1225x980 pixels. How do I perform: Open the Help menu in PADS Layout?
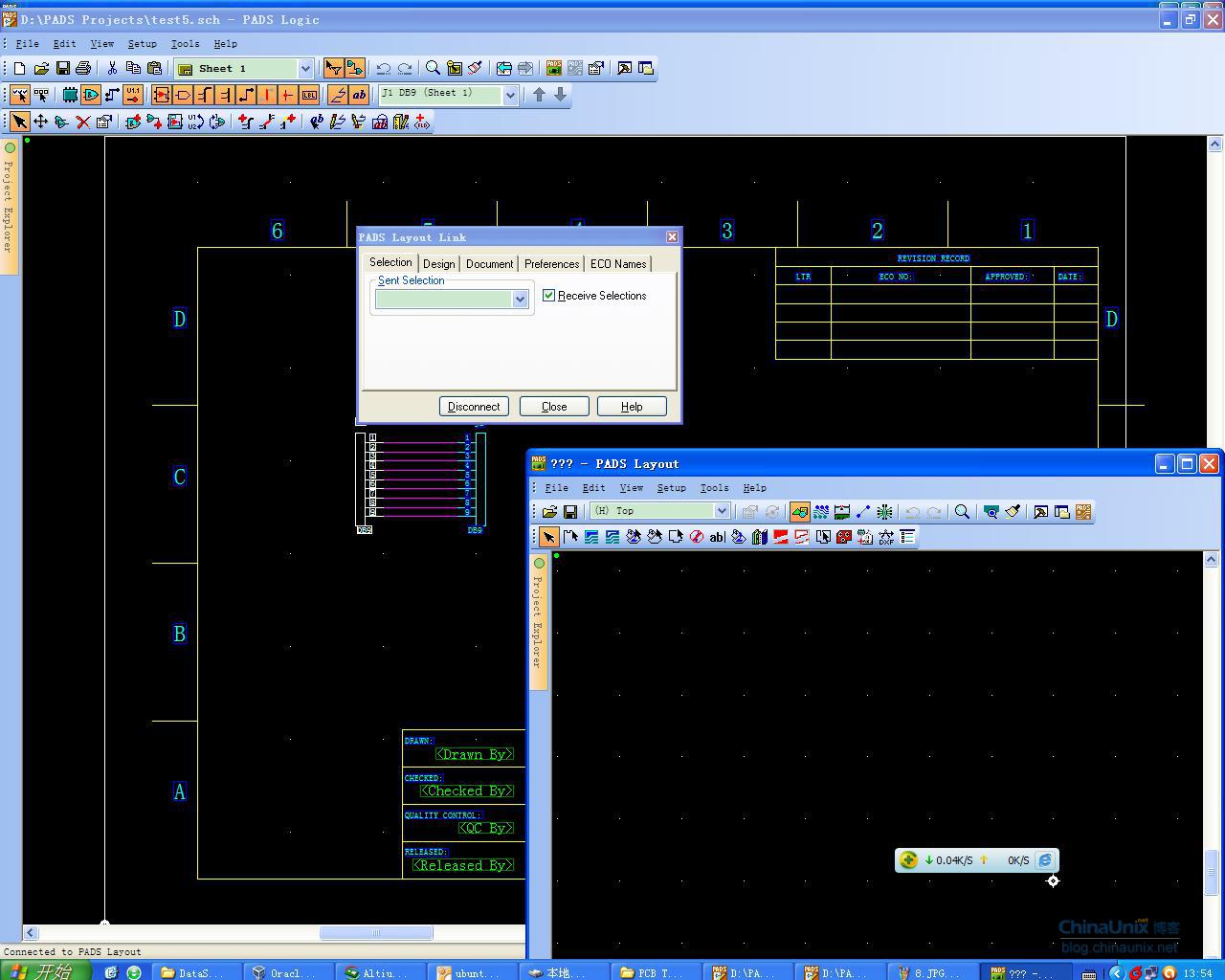[754, 488]
